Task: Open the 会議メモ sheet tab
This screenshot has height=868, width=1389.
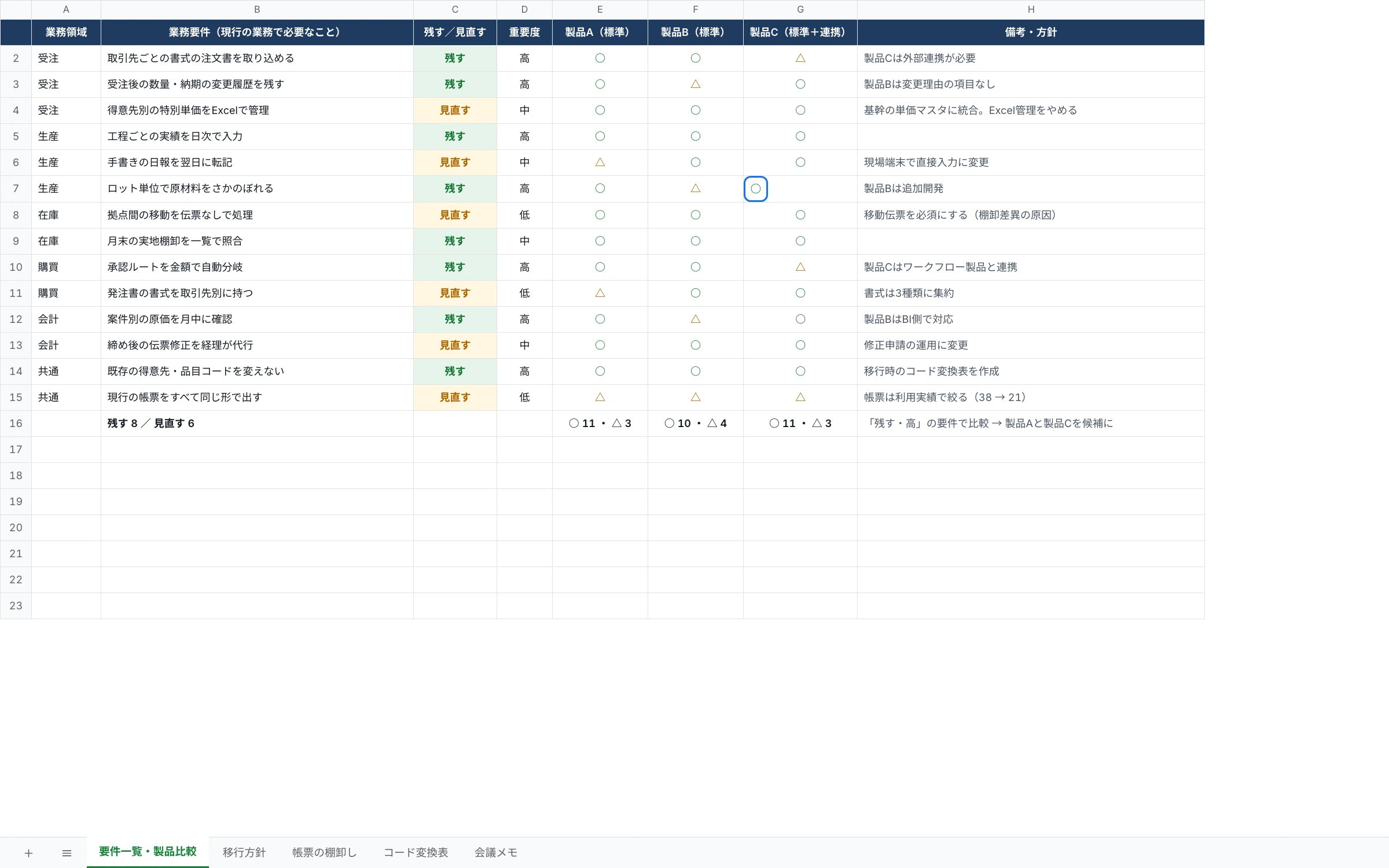Action: tap(496, 852)
